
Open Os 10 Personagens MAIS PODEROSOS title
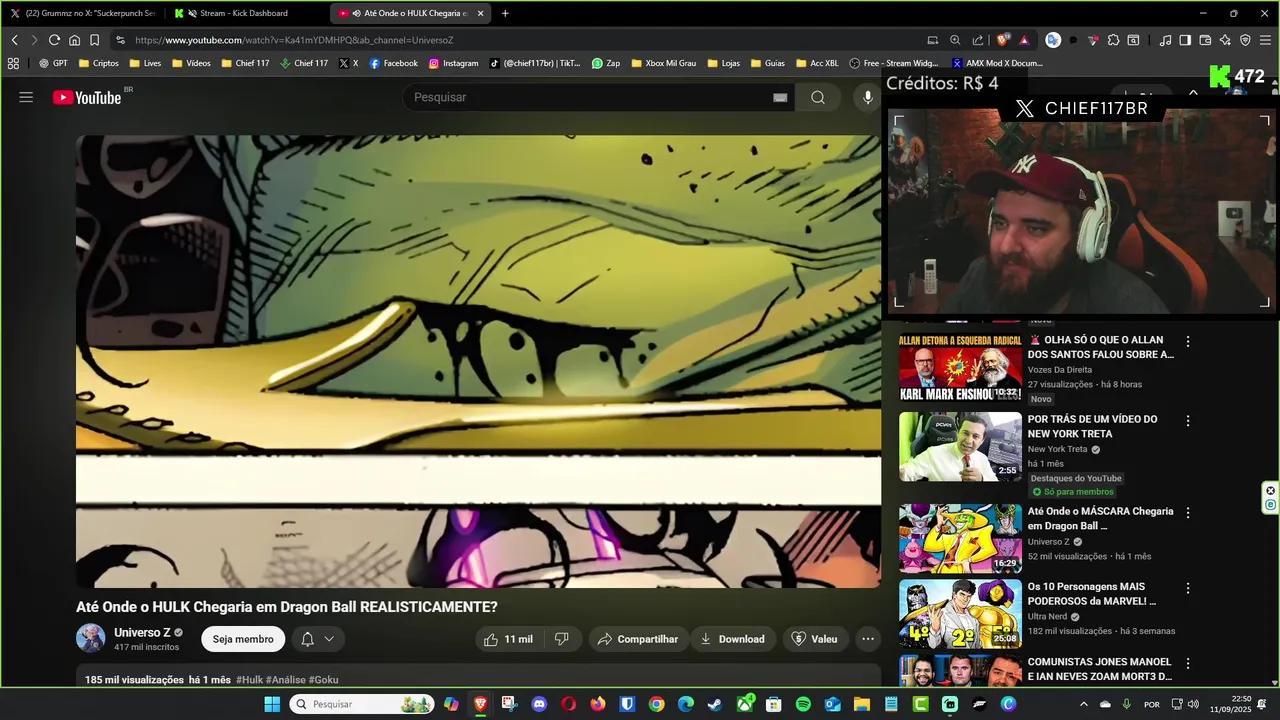tap(1092, 594)
